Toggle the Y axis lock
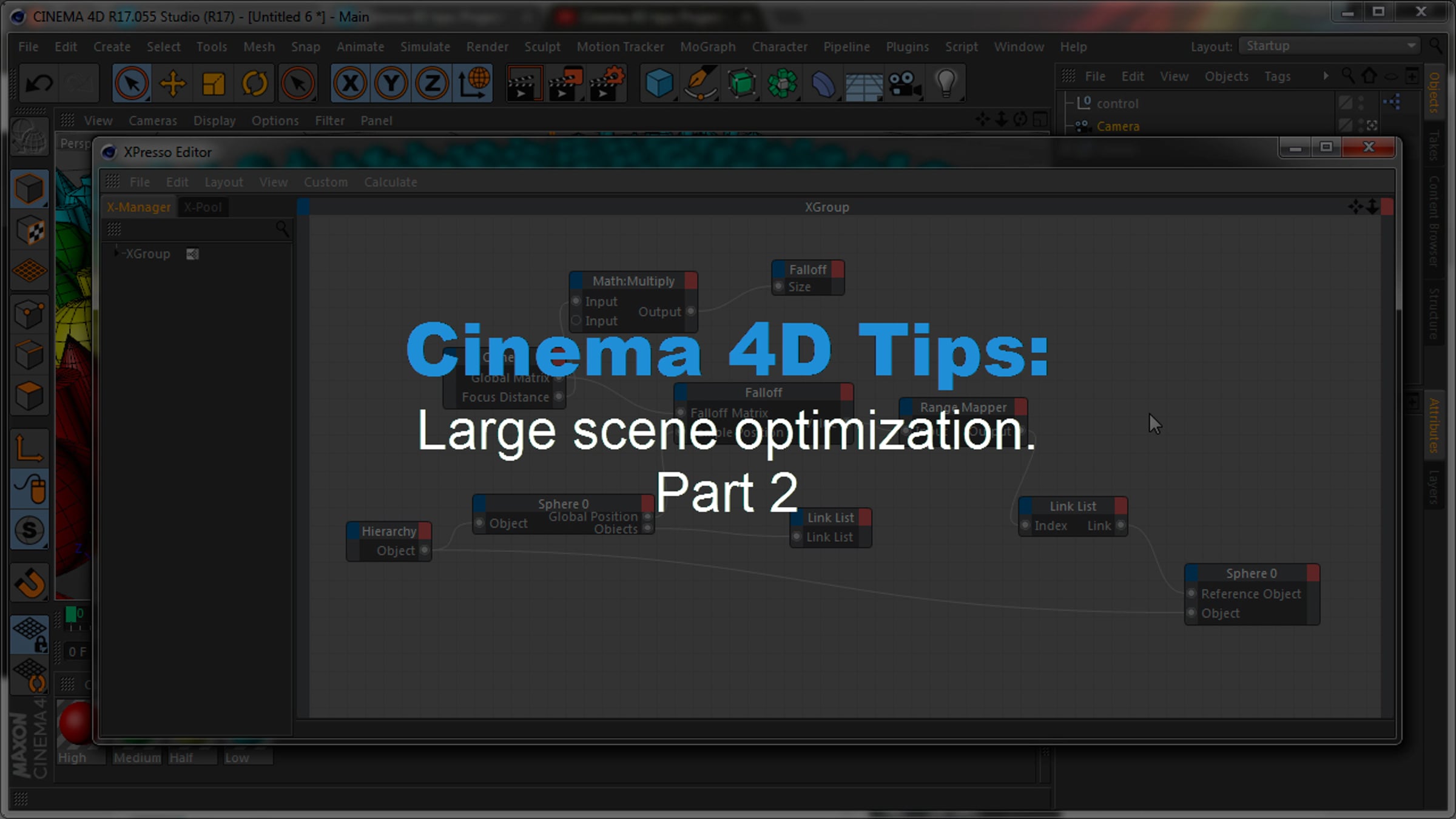The width and height of the screenshot is (1456, 819). (391, 83)
